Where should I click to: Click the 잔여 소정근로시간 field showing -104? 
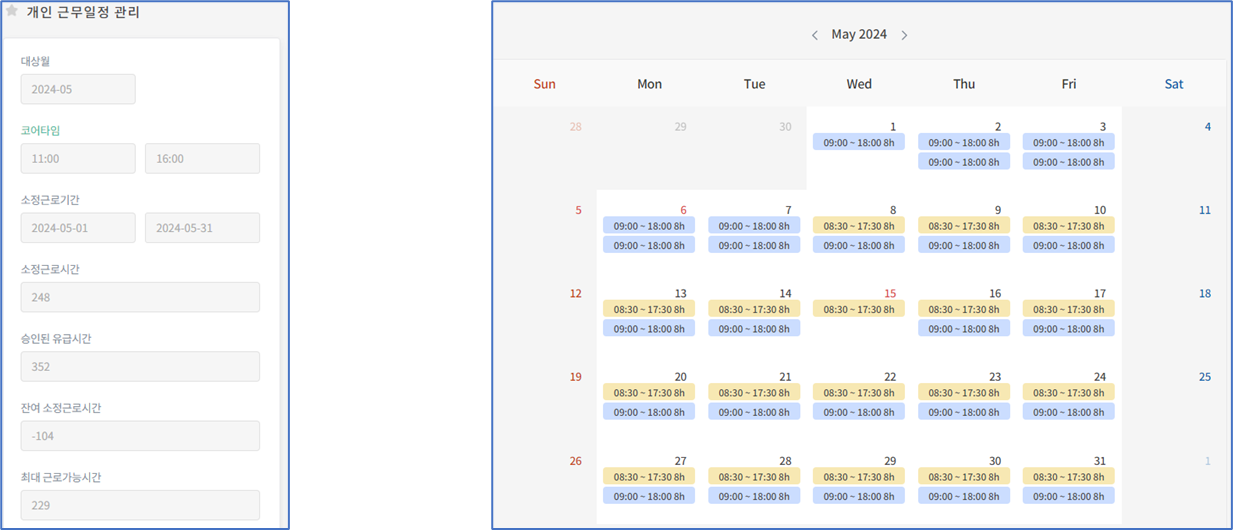point(140,436)
